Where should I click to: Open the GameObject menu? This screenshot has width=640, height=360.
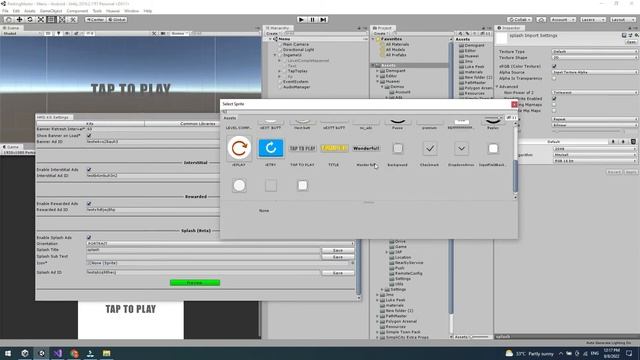(x=51, y=11)
